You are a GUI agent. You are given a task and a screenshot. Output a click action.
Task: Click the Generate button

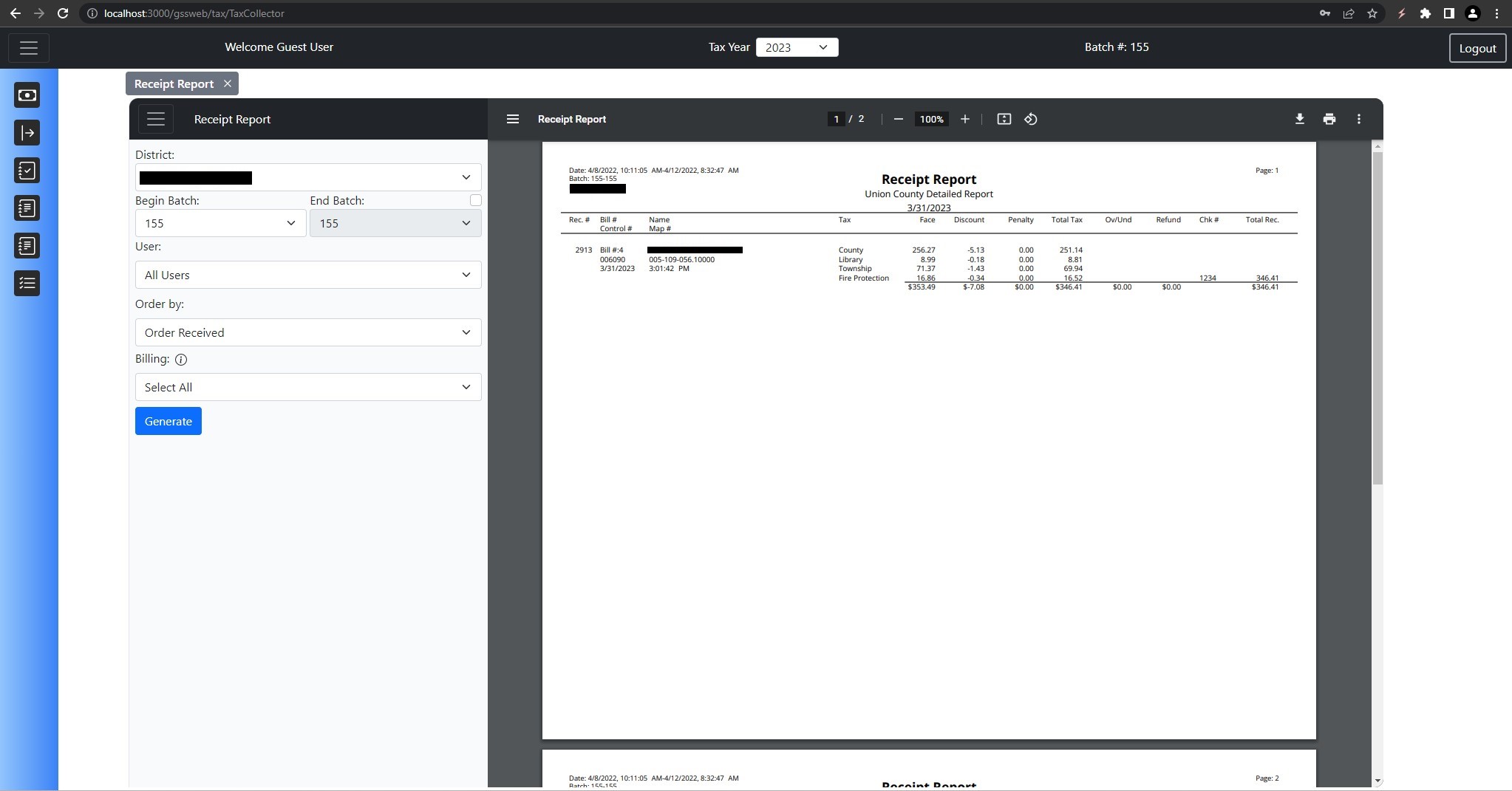[x=168, y=421]
